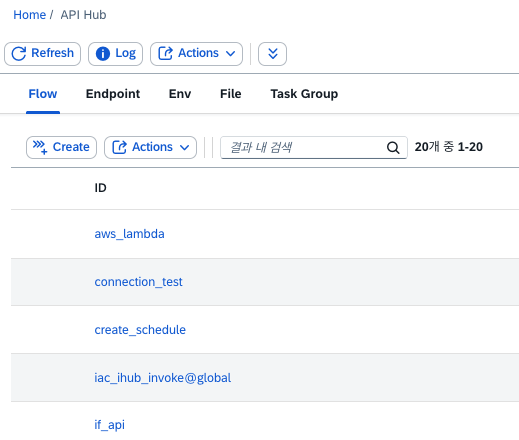This screenshot has height=440, width=519.
Task: Focus the search within results field
Action: [x=314, y=147]
